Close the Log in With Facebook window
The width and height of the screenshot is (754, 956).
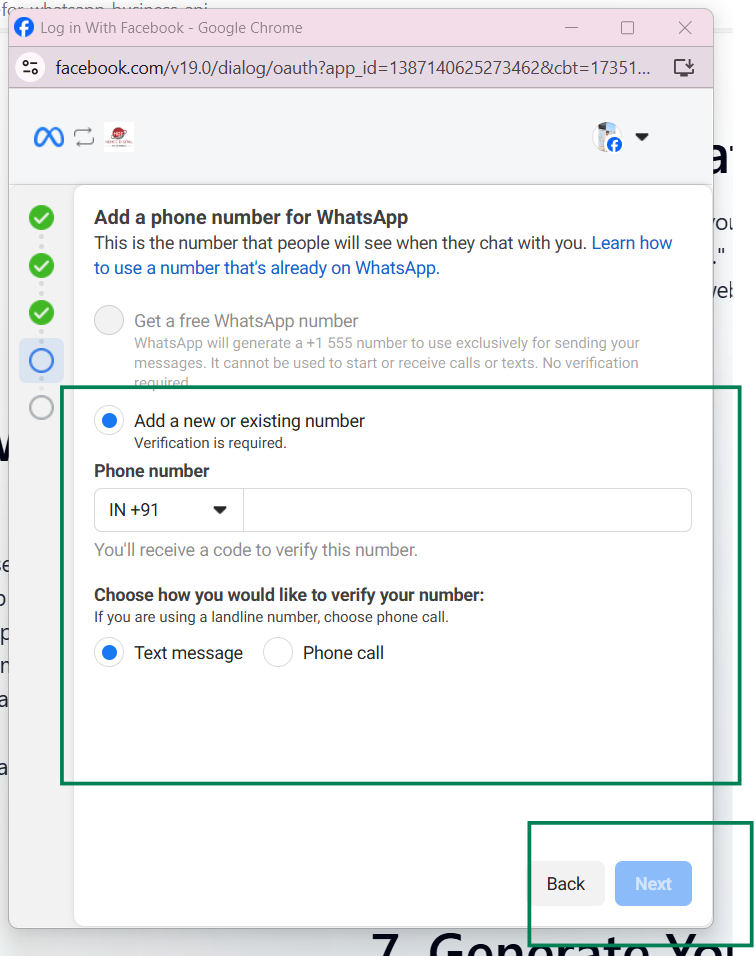(685, 28)
